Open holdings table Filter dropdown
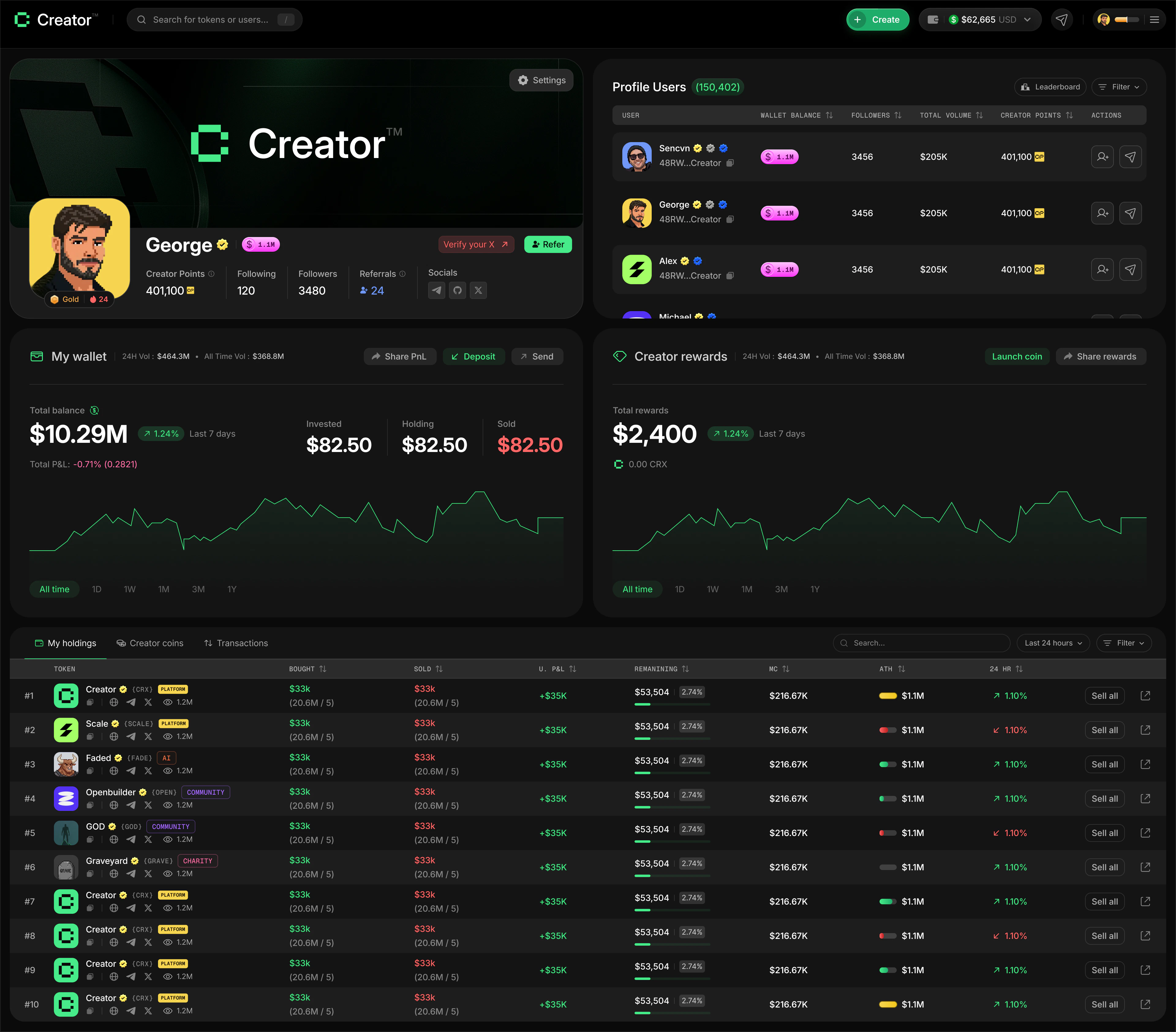This screenshot has width=1176, height=1032. [x=1124, y=643]
